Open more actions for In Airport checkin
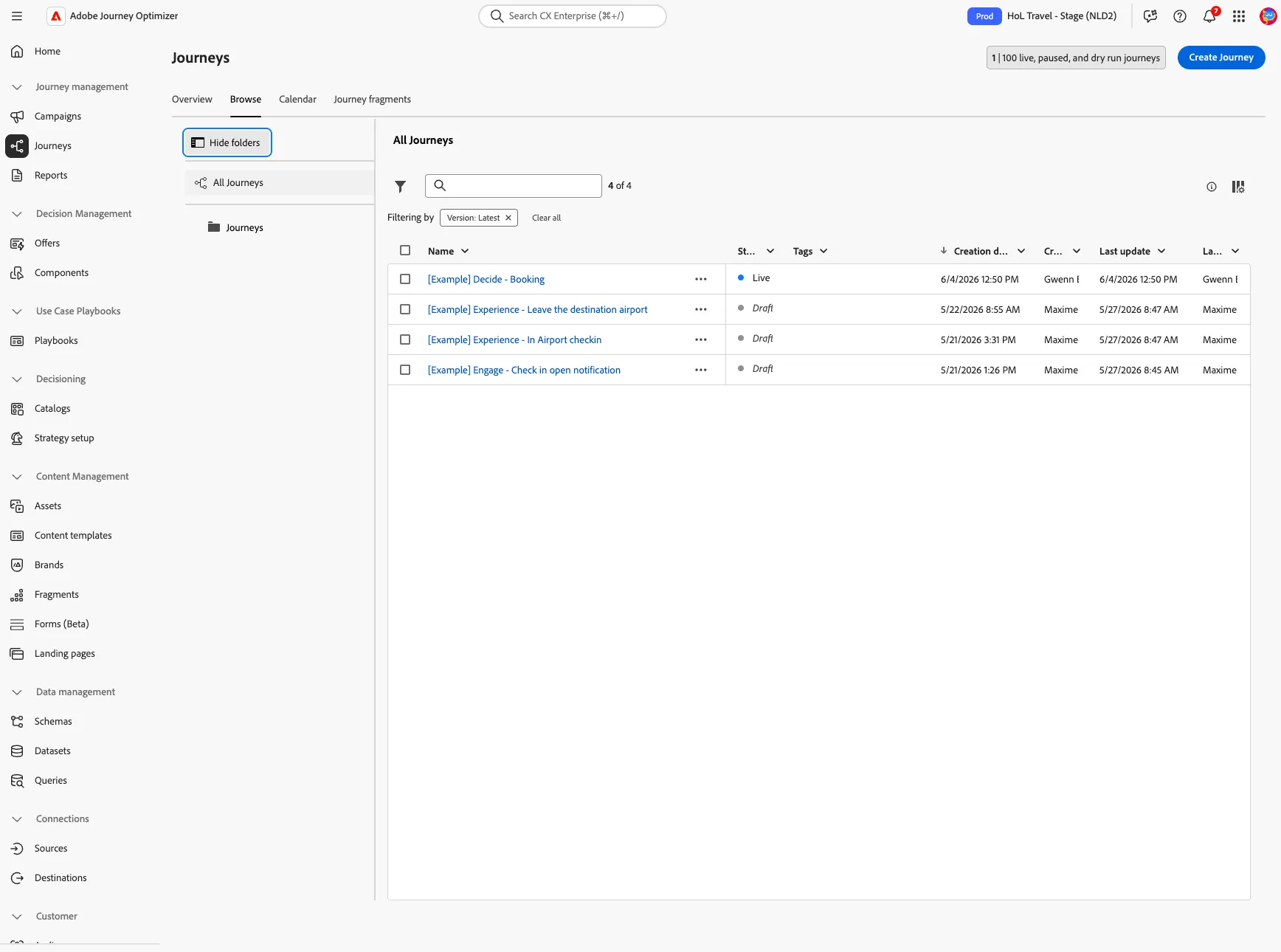Screen dimensions: 1281x952 coord(701,339)
